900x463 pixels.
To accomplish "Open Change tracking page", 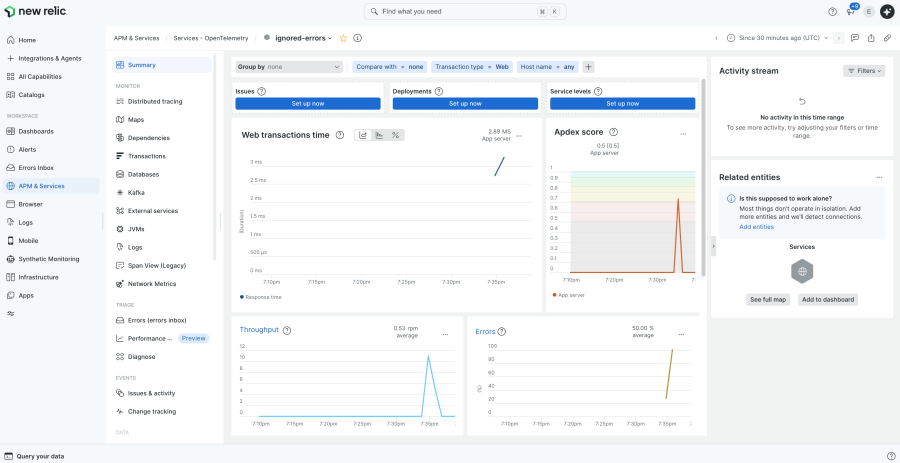I will [x=152, y=411].
